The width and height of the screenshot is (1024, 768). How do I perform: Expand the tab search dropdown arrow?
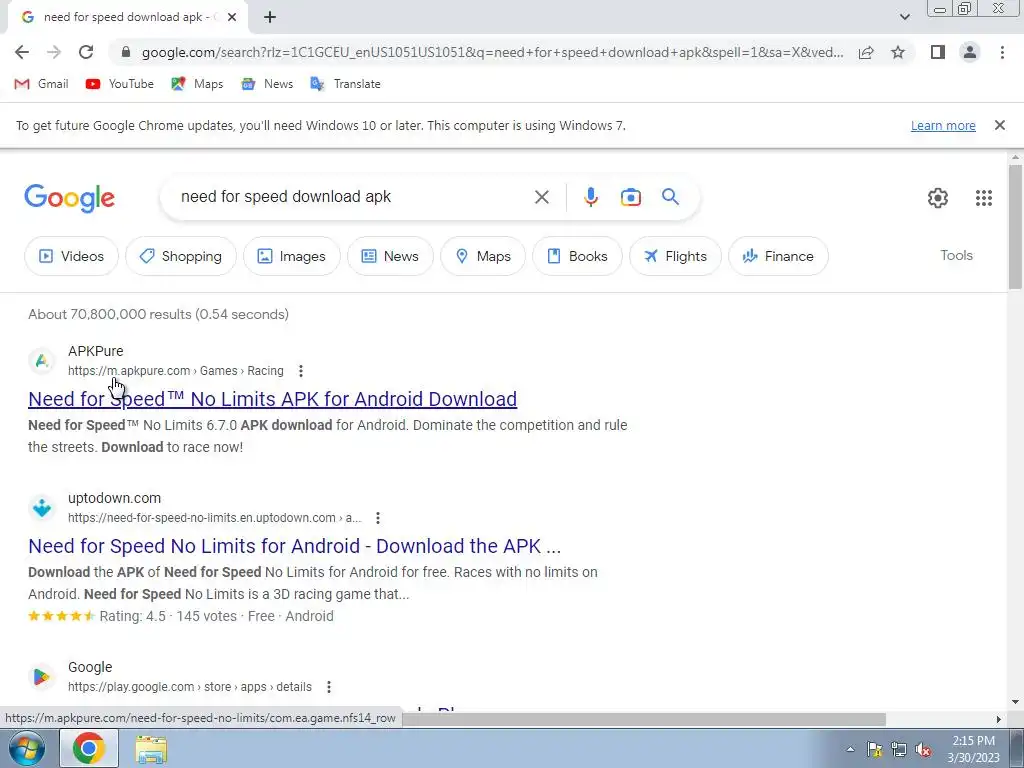[x=904, y=18]
